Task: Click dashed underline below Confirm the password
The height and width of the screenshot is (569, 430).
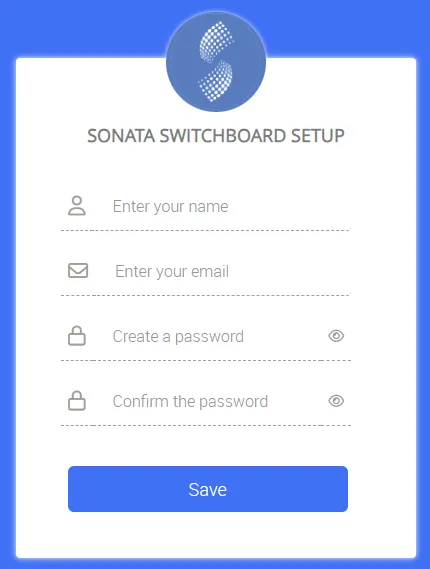Action: coord(206,425)
